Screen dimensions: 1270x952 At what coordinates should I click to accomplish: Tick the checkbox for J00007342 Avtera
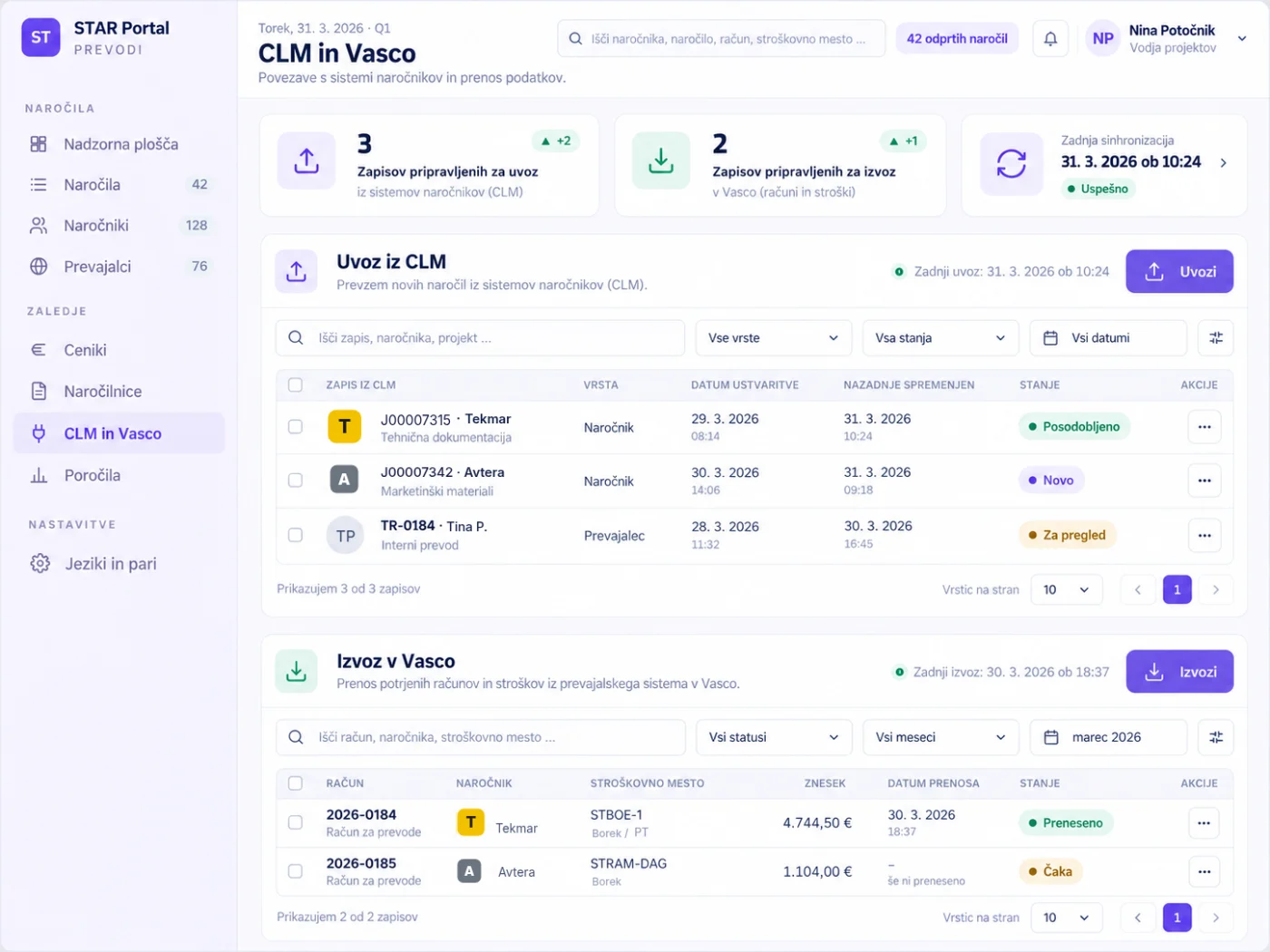coord(296,481)
